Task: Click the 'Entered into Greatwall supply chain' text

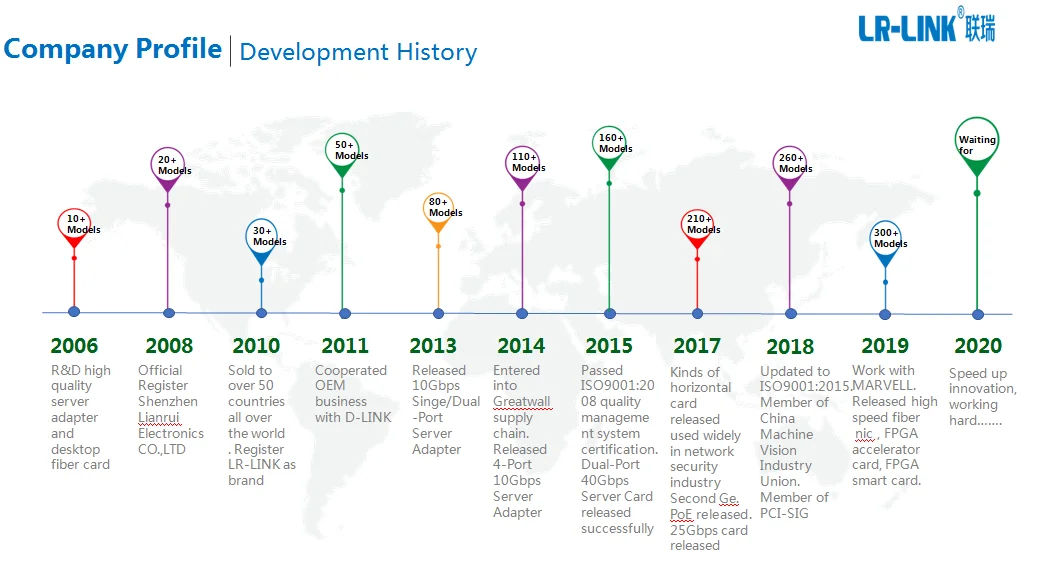Action: [522, 441]
